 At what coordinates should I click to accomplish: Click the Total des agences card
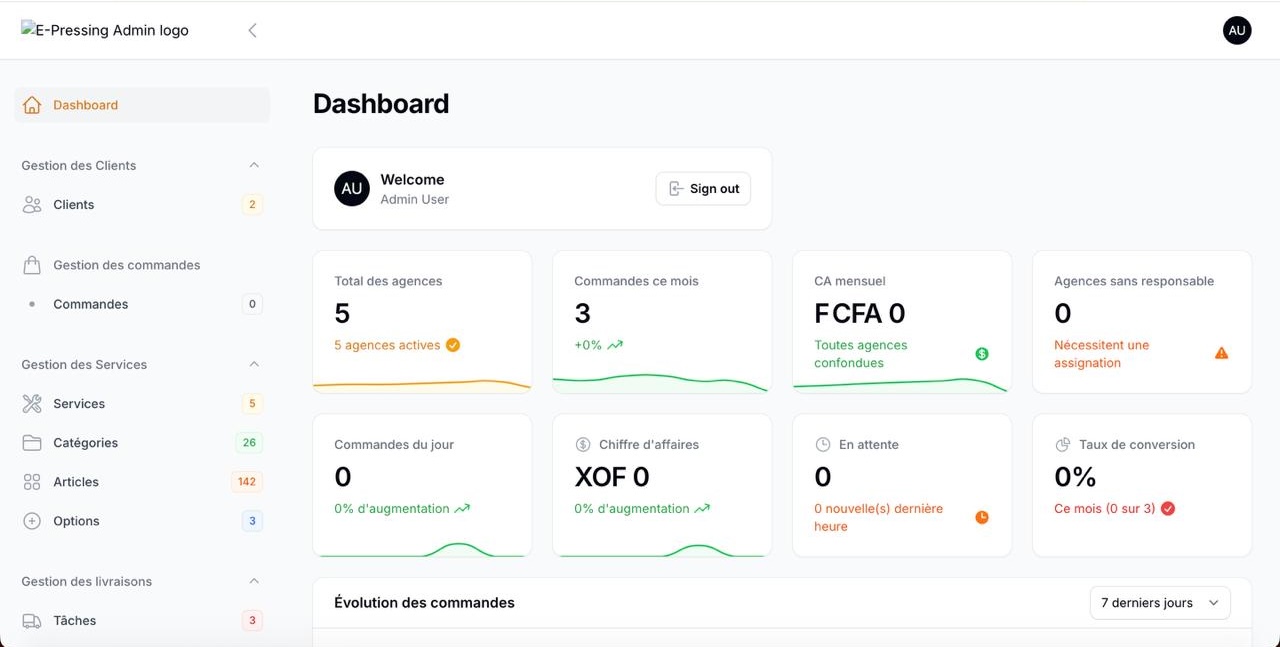click(x=422, y=320)
